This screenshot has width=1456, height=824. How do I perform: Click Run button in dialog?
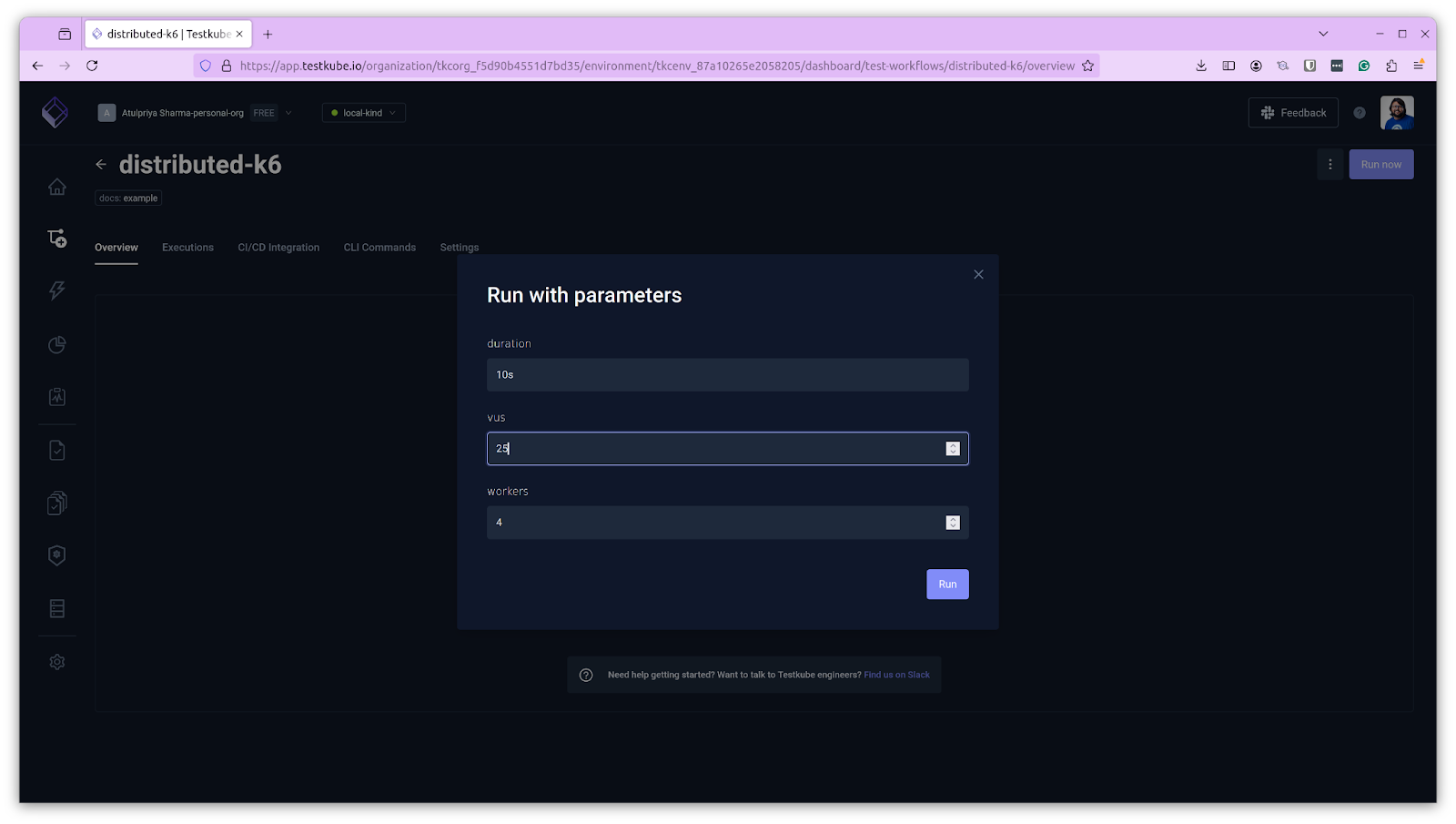947,585
